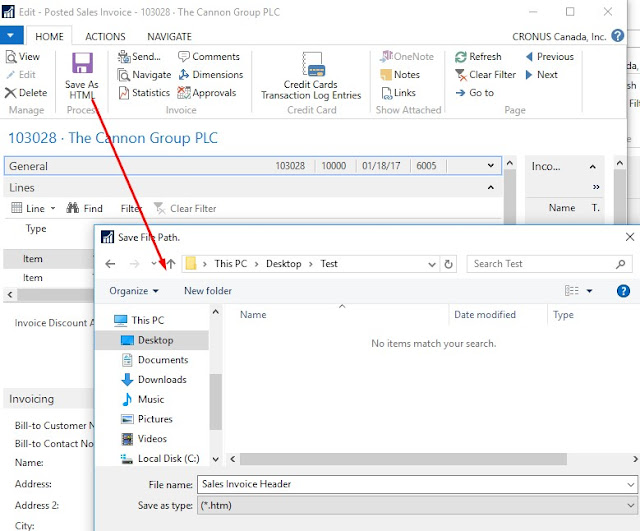This screenshot has width=640, height=531.
Task: Go back in Save File Path dialog
Action: click(x=110, y=264)
